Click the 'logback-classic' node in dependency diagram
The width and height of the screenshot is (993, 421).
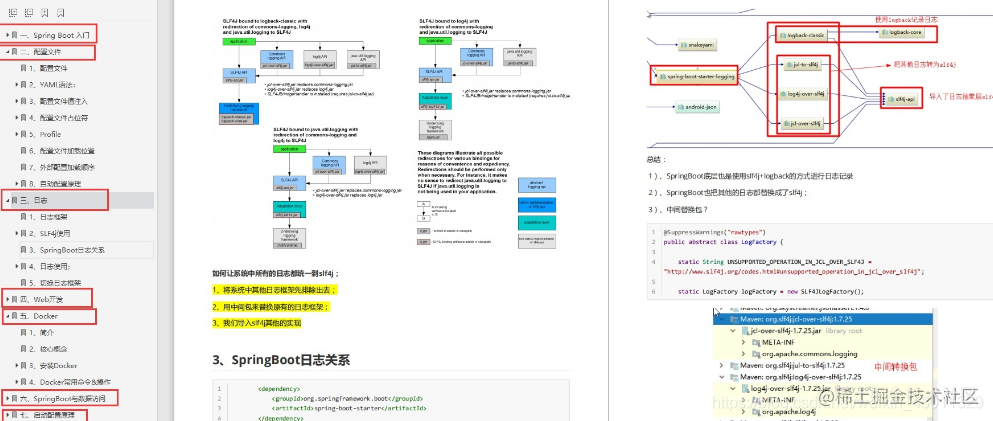pyautogui.click(x=801, y=35)
